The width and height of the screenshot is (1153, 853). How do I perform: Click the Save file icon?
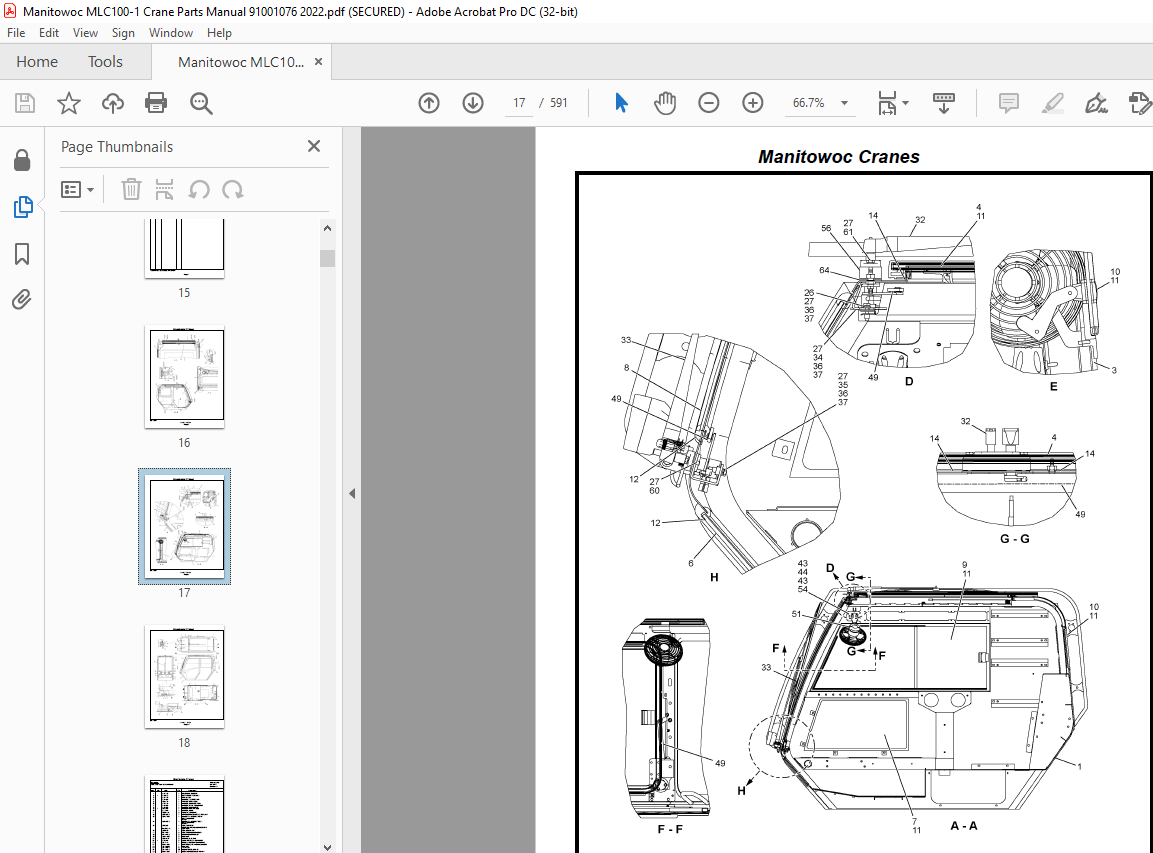[25, 103]
